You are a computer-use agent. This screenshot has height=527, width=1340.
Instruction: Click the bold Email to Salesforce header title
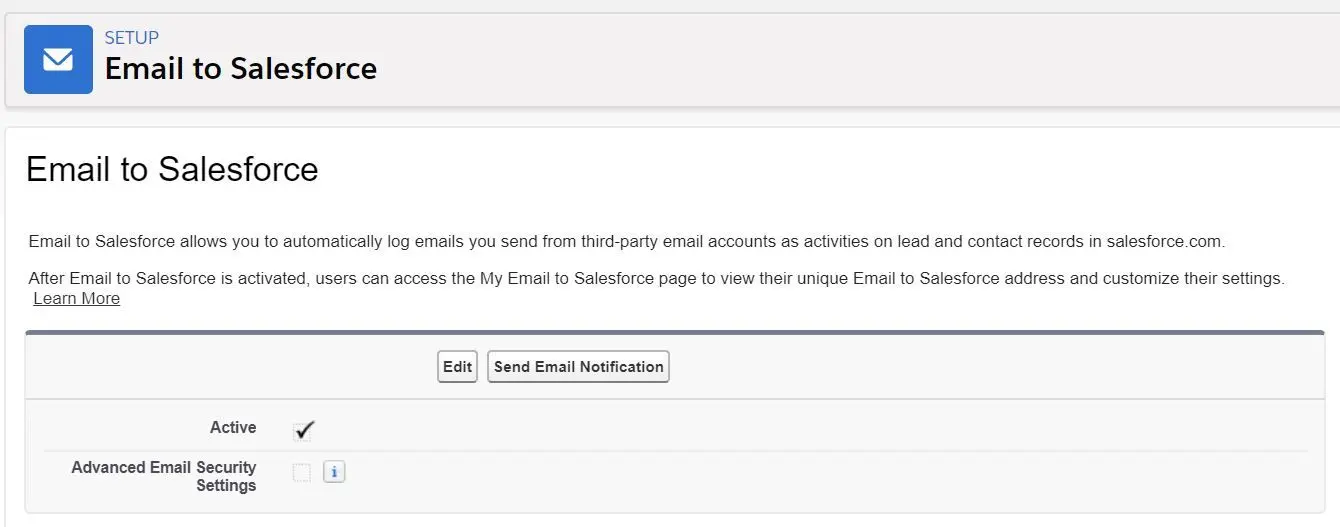[241, 69]
